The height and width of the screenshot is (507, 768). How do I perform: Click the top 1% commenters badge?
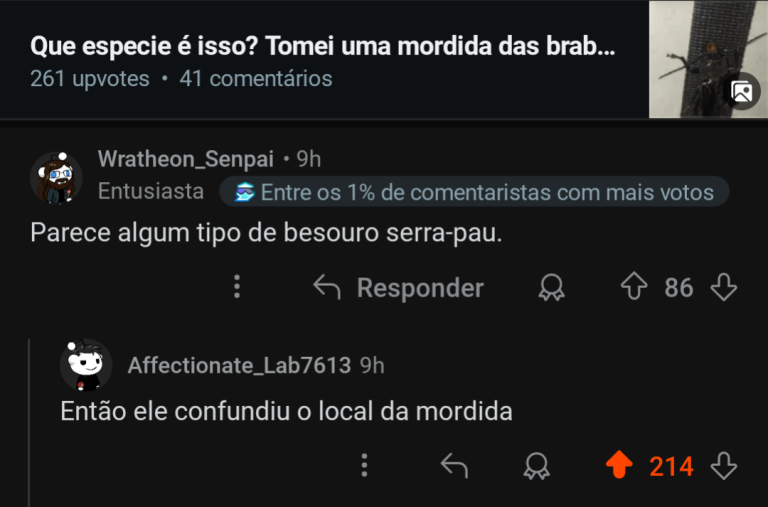[x=475, y=192]
